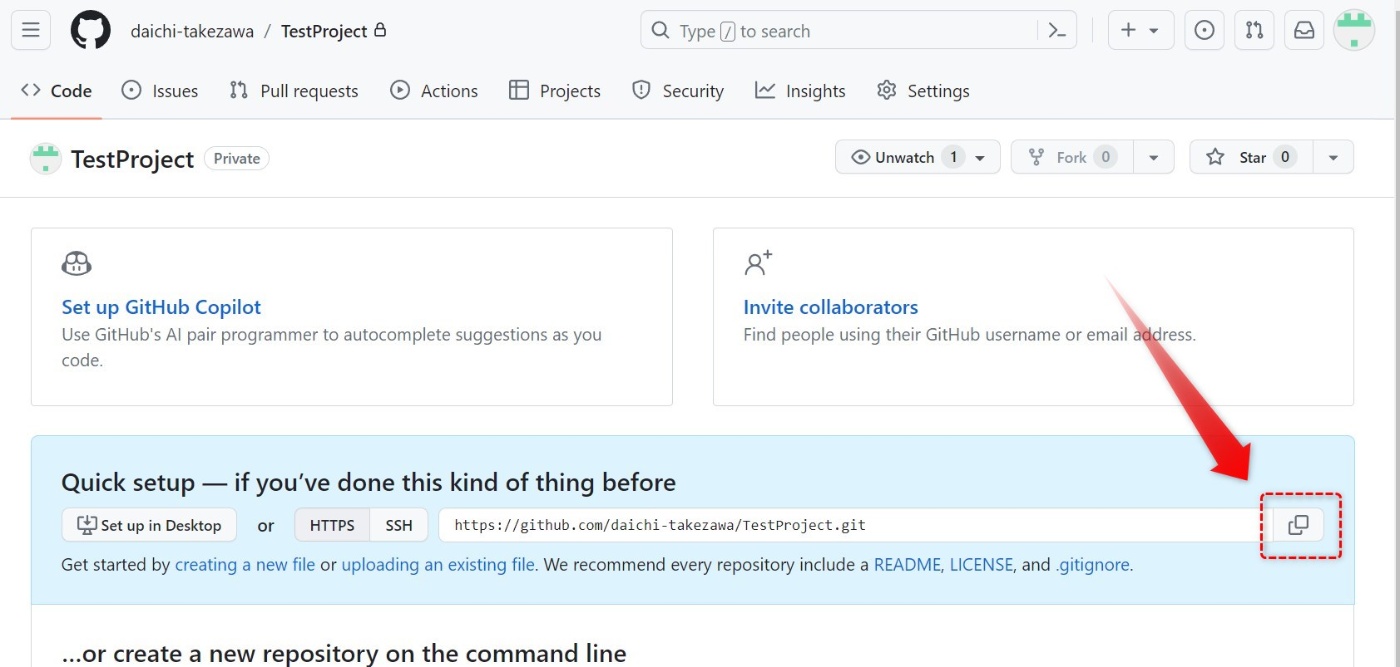The width and height of the screenshot is (1400, 667).
Task: Switch to the Projects tab
Action: pos(555,91)
